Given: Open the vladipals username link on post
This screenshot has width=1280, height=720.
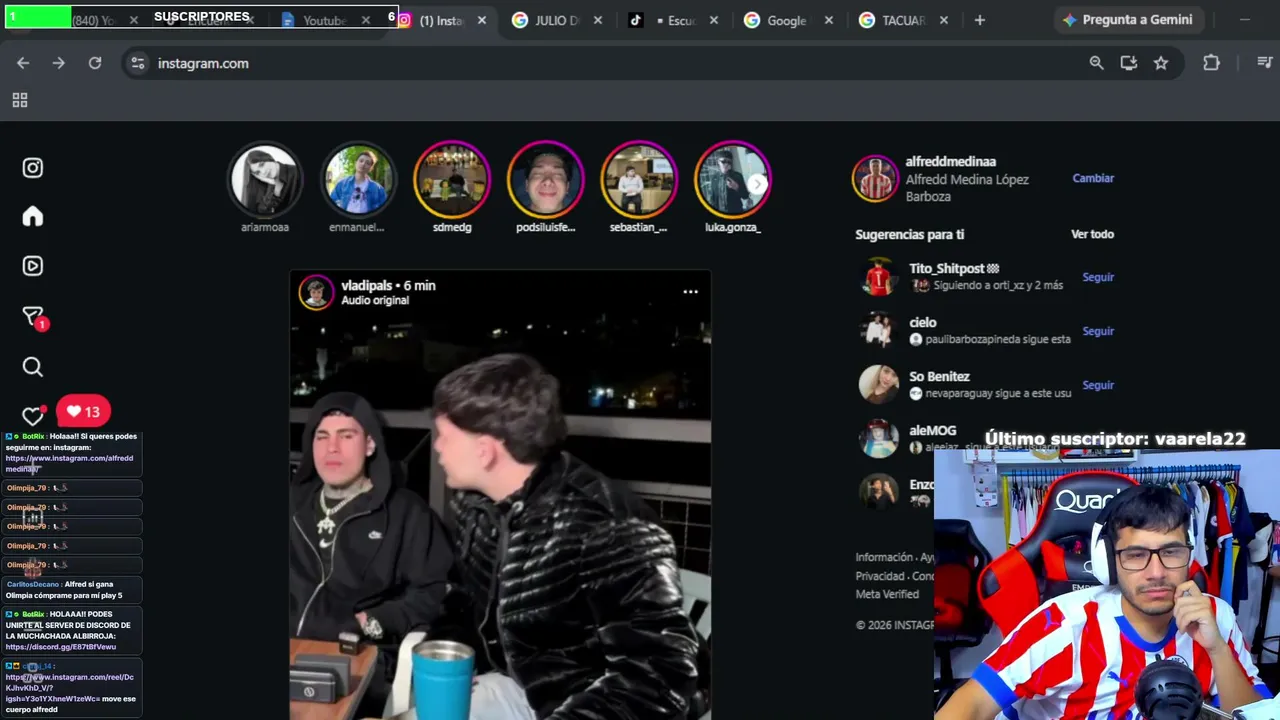Looking at the screenshot, I should coord(367,285).
